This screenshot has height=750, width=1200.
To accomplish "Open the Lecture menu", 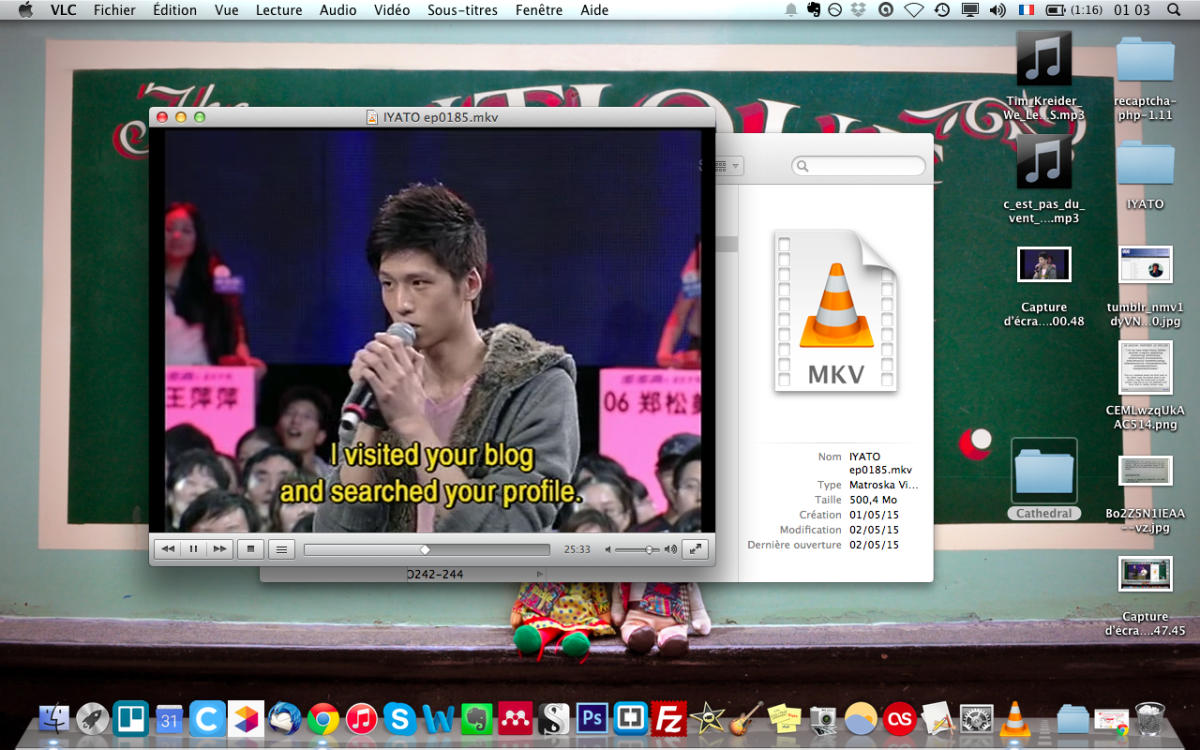I will [x=279, y=10].
